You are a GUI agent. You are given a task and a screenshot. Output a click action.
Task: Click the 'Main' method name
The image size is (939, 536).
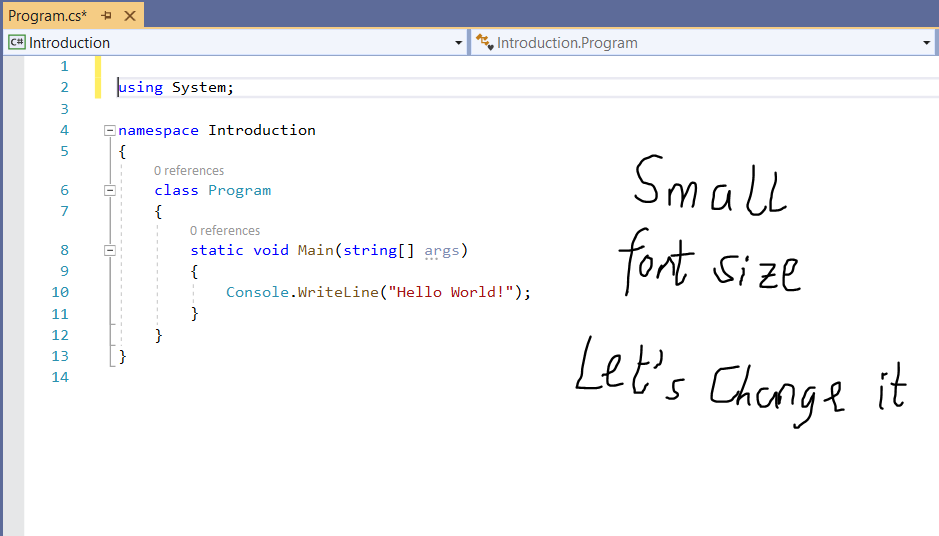[x=316, y=250]
